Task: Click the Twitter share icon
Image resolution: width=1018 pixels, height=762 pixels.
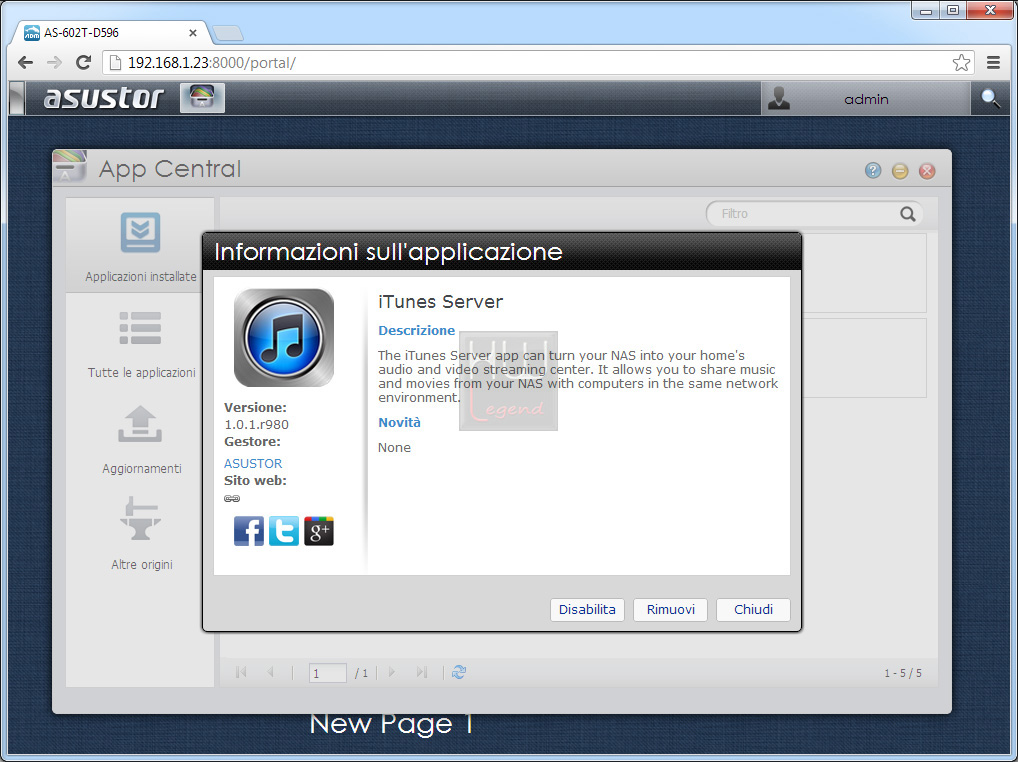Action: (284, 531)
